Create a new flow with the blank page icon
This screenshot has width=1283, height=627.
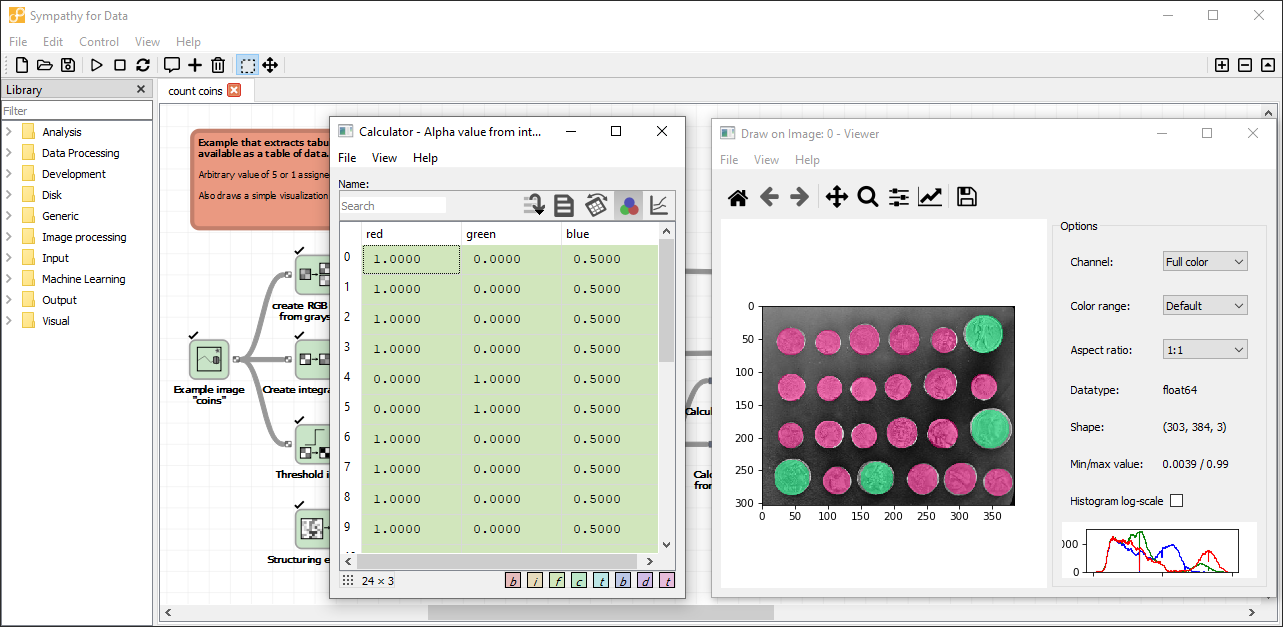coord(22,65)
